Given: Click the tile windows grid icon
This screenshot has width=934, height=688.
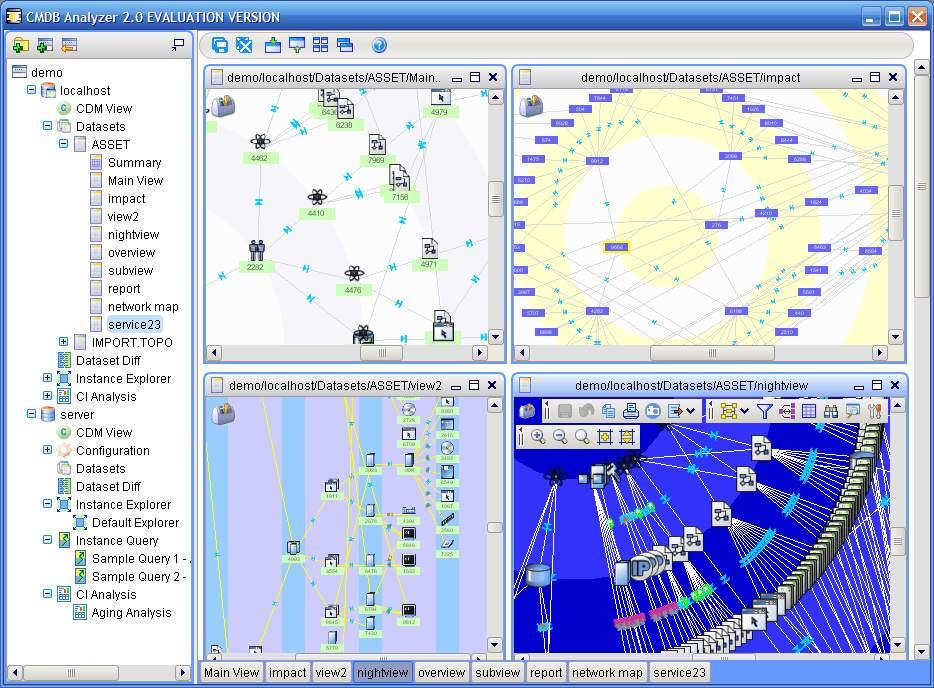Looking at the screenshot, I should click(x=320, y=45).
